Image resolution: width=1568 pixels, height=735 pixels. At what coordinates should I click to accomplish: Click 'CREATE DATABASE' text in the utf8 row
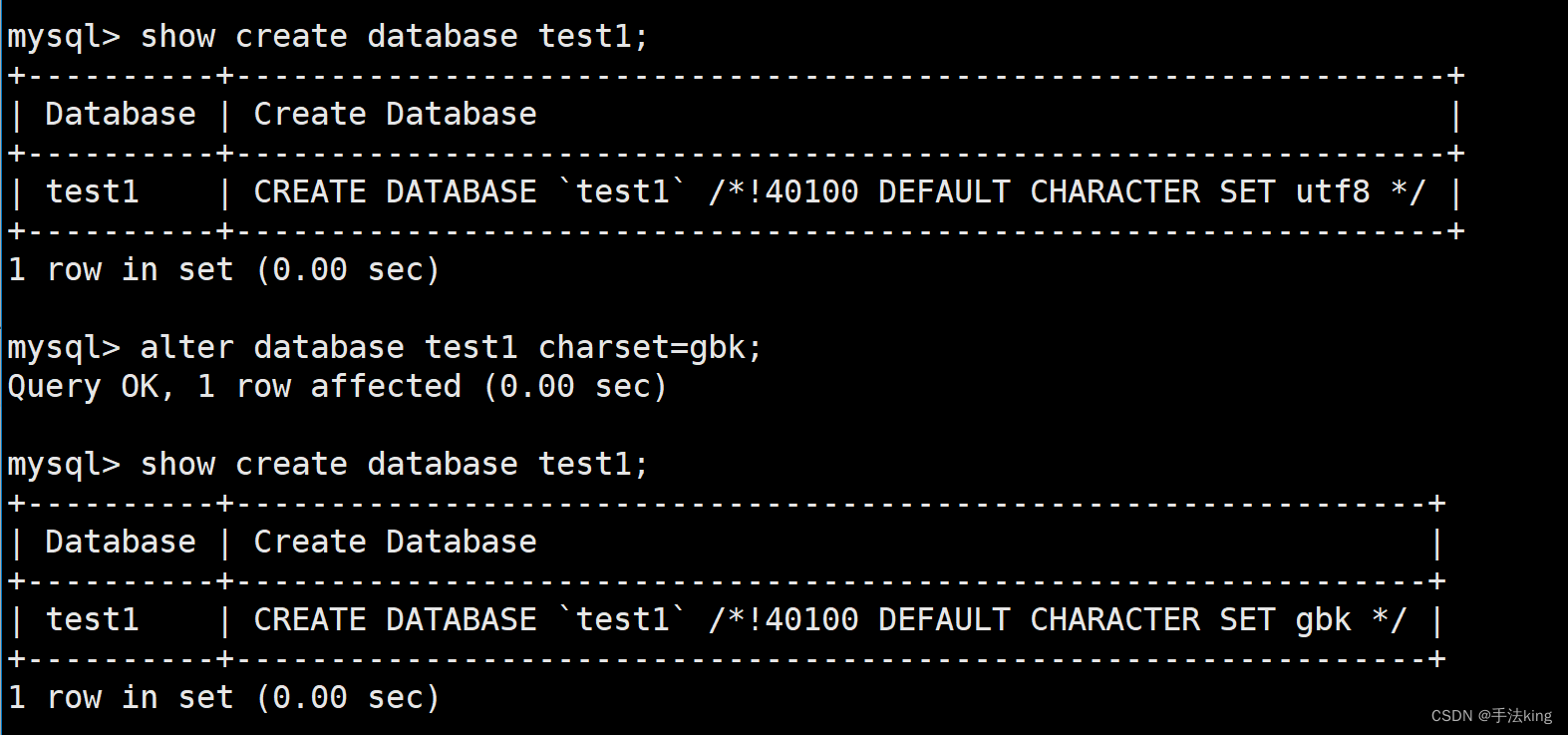pyautogui.click(x=395, y=192)
